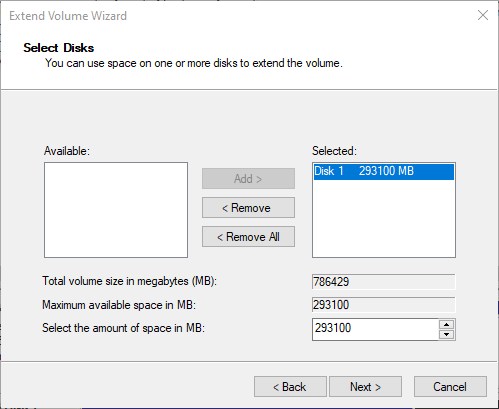Image resolution: width=499 pixels, height=409 pixels.
Task: Click the Select Disks heading
Action: coord(59,48)
